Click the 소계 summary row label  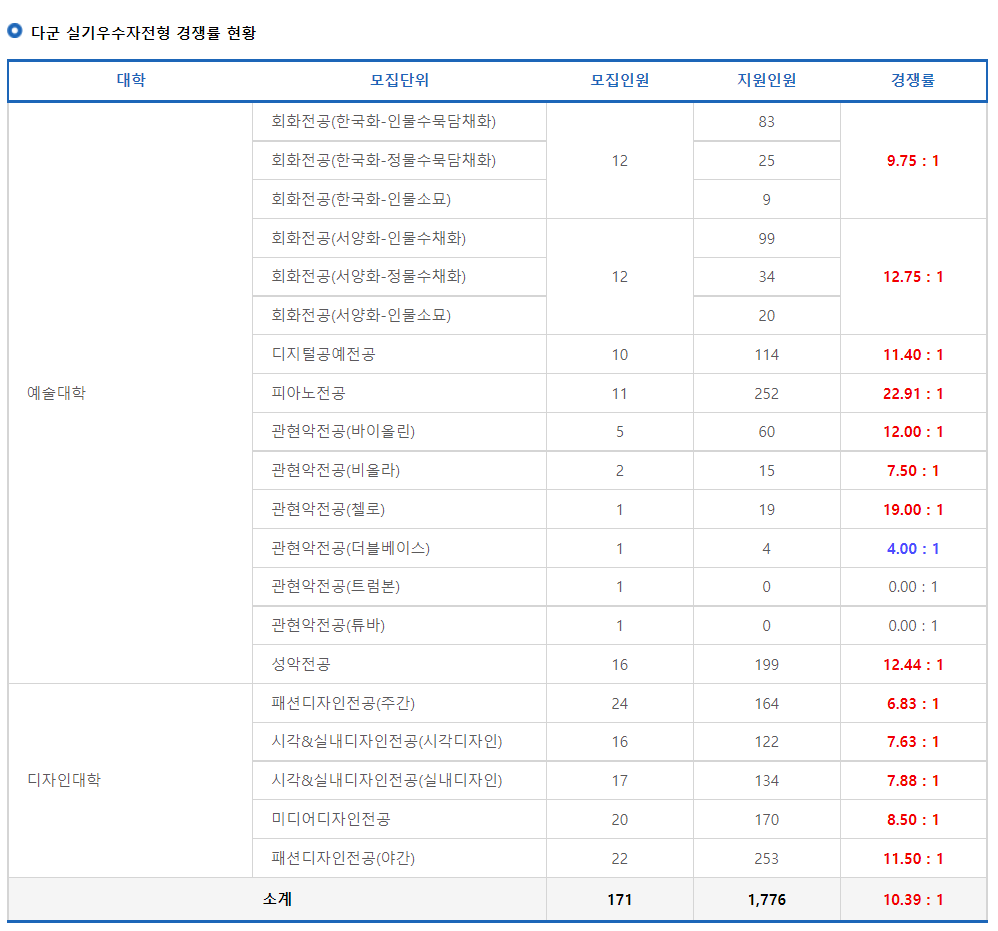[x=276, y=899]
